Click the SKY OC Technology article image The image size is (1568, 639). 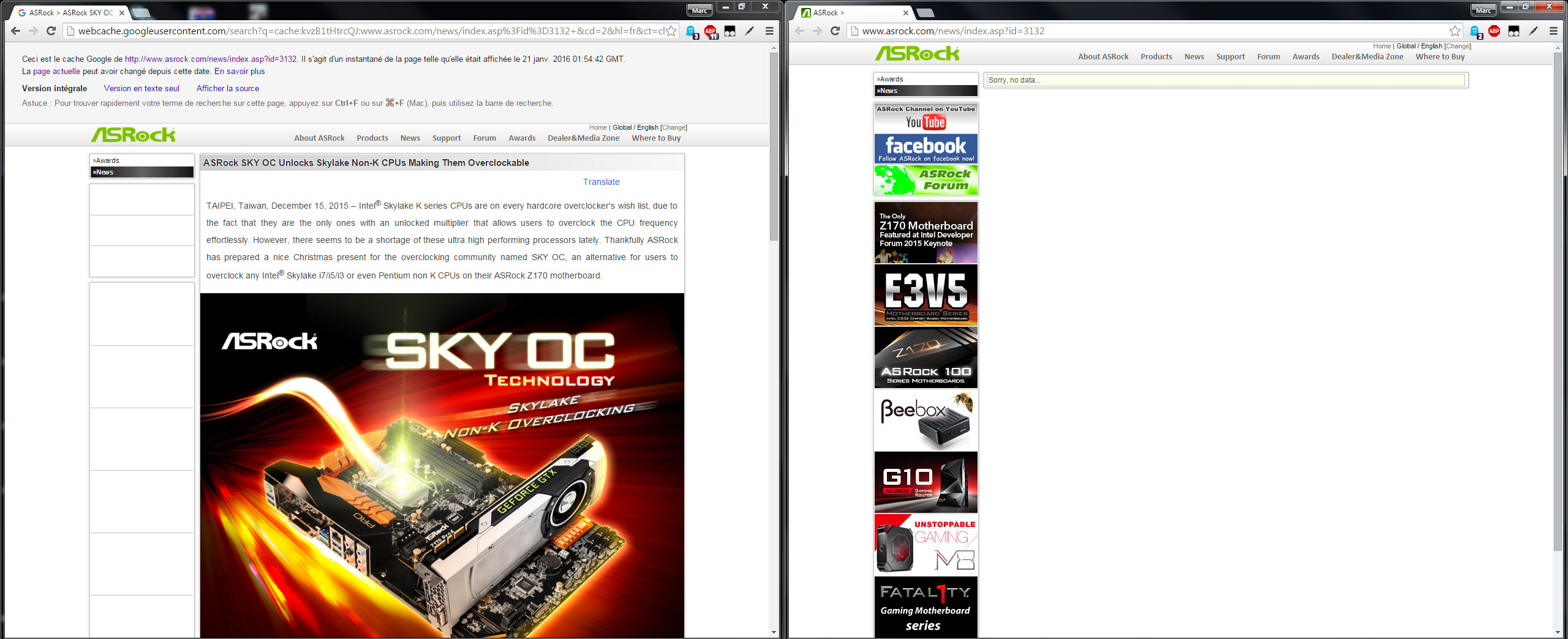click(442, 465)
